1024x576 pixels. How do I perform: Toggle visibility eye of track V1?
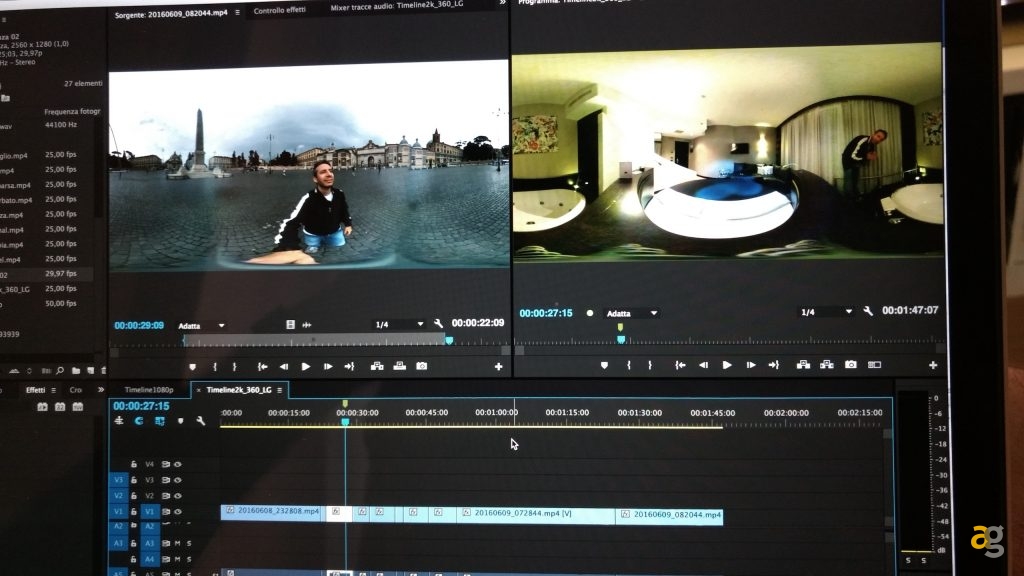[178, 512]
